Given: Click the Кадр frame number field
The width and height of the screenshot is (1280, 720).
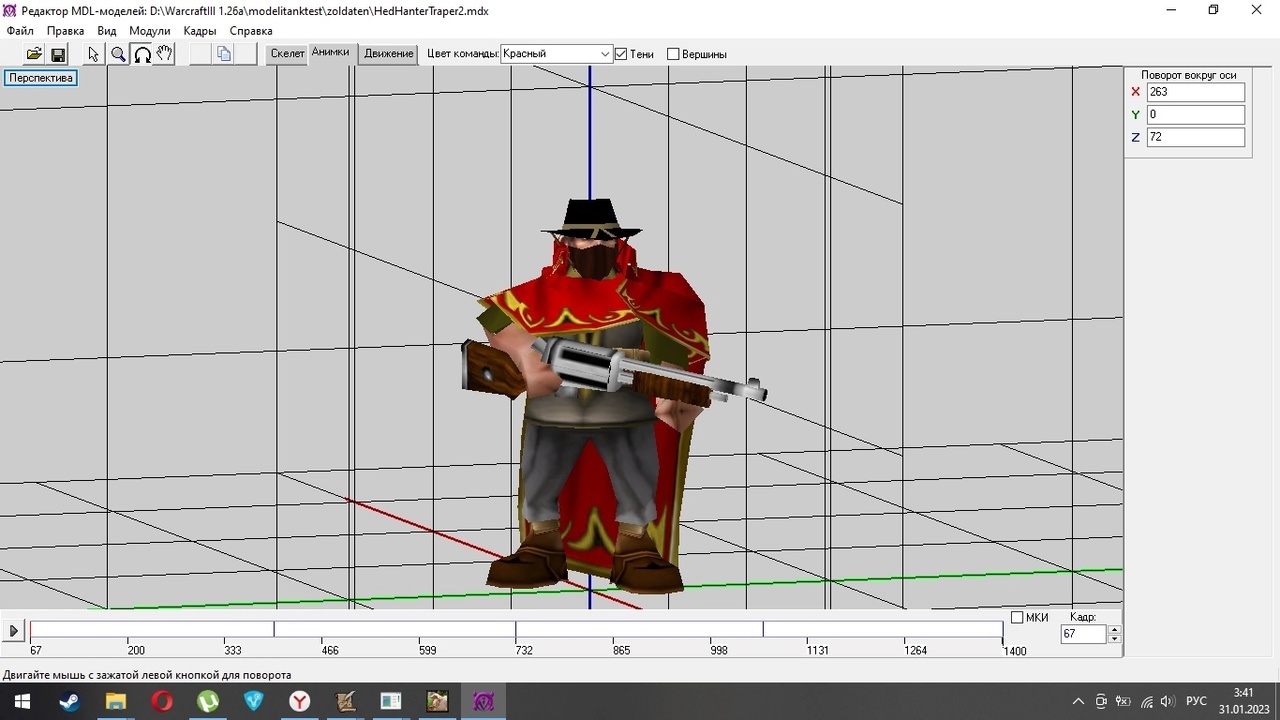Looking at the screenshot, I should click(1084, 634).
